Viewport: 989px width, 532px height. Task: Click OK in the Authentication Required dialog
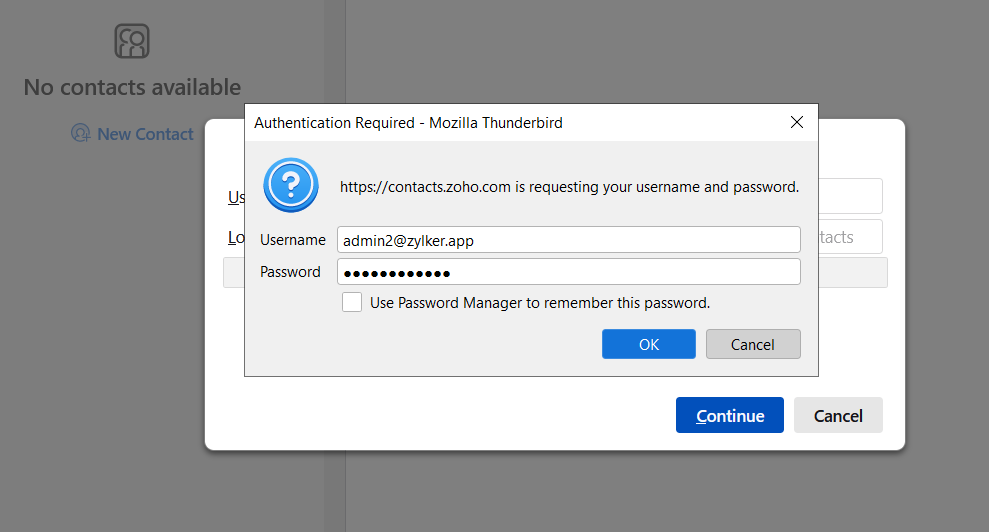tap(648, 344)
